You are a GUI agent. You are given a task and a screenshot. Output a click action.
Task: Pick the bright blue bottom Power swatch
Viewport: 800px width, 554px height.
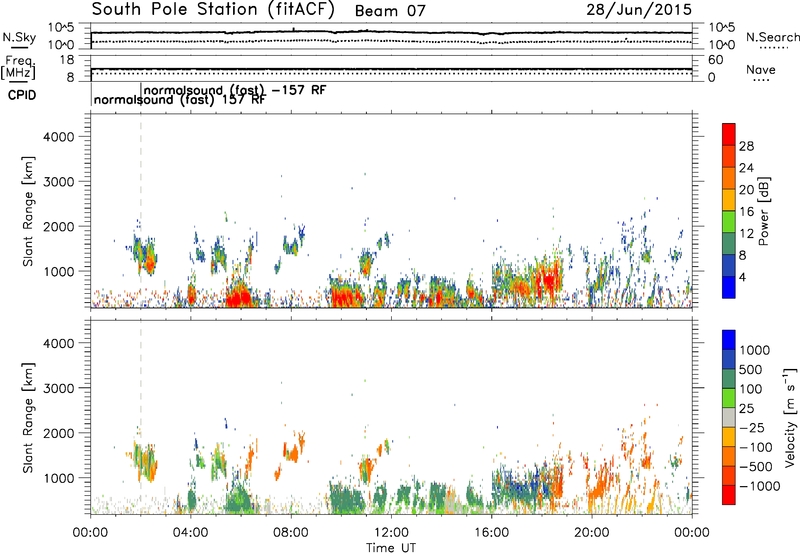point(729,287)
